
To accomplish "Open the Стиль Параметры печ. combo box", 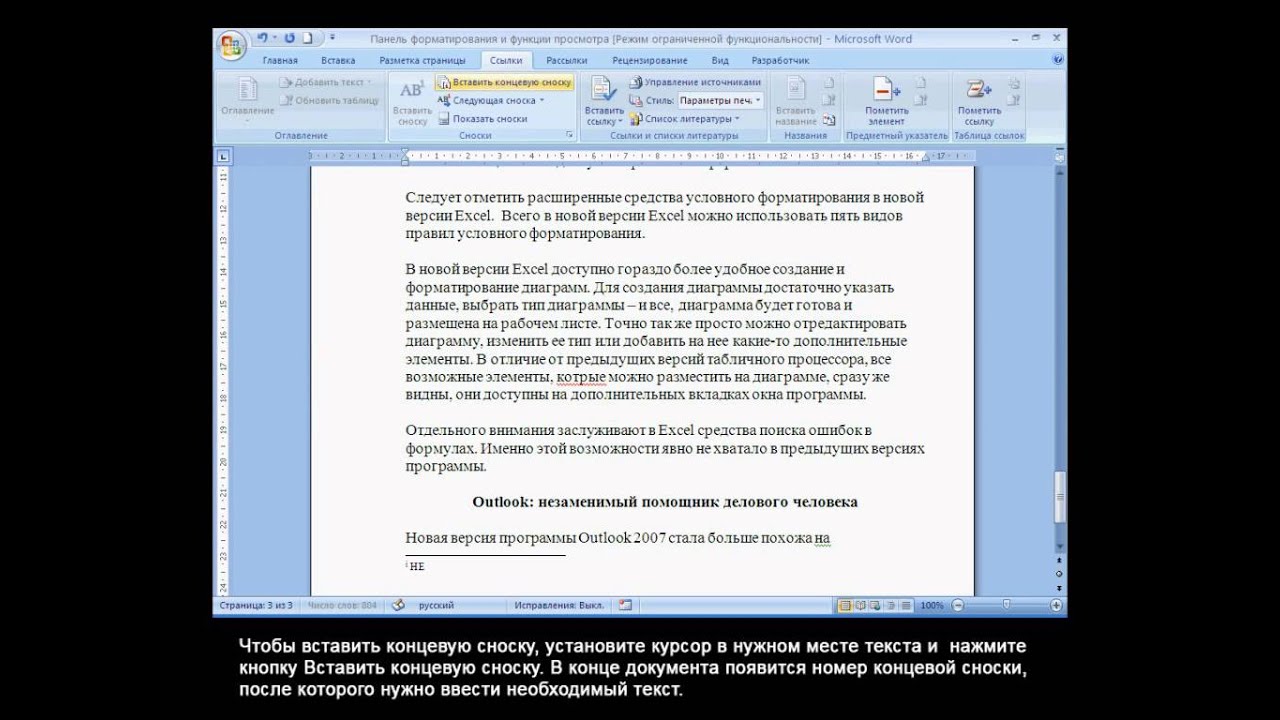I will pyautogui.click(x=720, y=100).
